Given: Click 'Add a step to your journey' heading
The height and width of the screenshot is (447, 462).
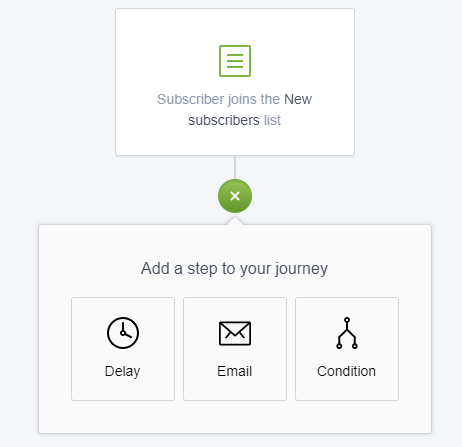Looking at the screenshot, I should point(234,269).
